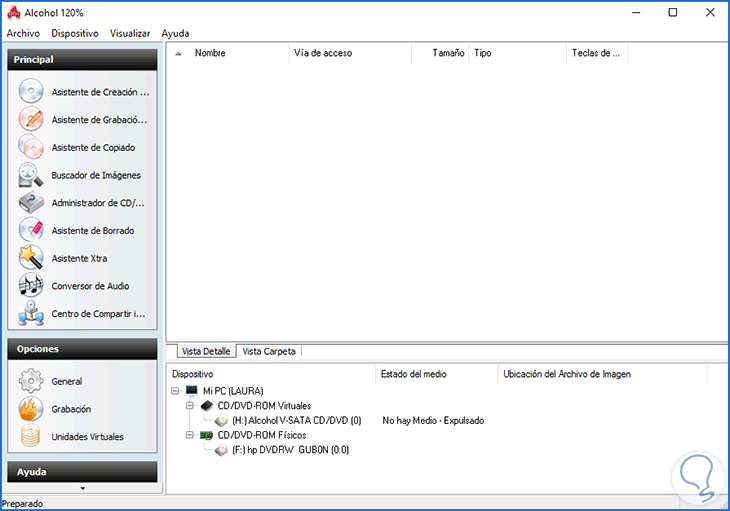Collapse the Mi PC (LAURA) tree node
This screenshot has width=730, height=511.
coord(175,390)
